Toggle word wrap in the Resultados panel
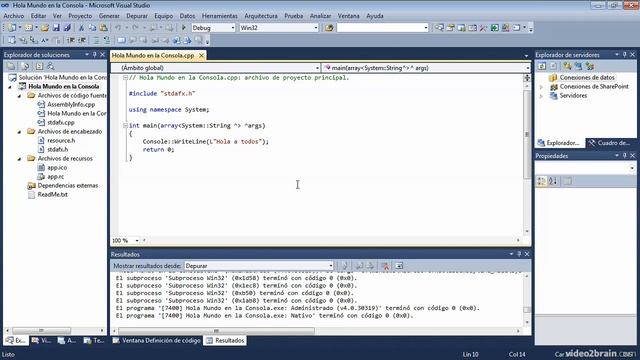640x360 pixels. pyautogui.click(x=399, y=266)
